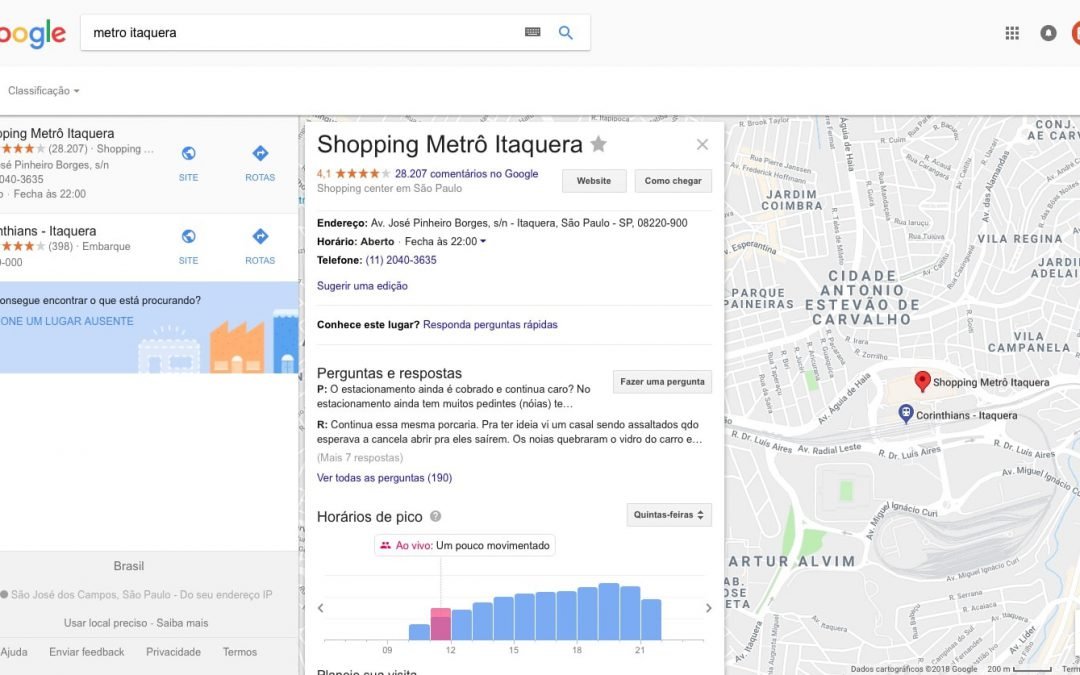Click the Fazer uma pergunta button
Image resolution: width=1080 pixels, height=675 pixels.
pyautogui.click(x=662, y=382)
